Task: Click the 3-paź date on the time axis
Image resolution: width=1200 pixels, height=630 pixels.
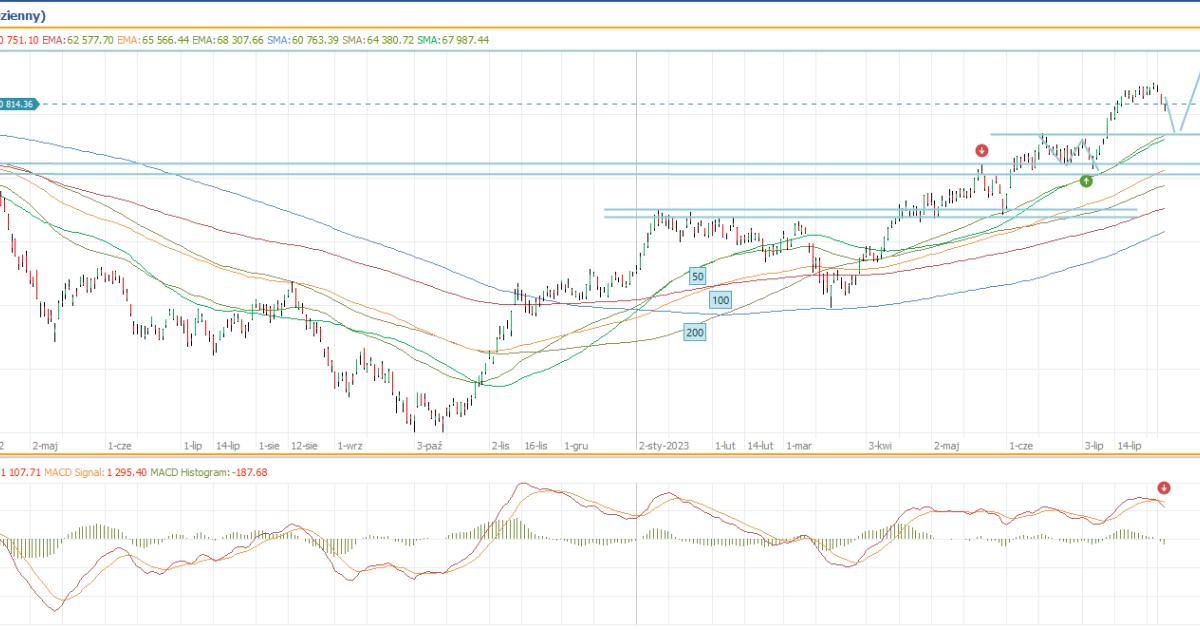Action: tap(429, 446)
